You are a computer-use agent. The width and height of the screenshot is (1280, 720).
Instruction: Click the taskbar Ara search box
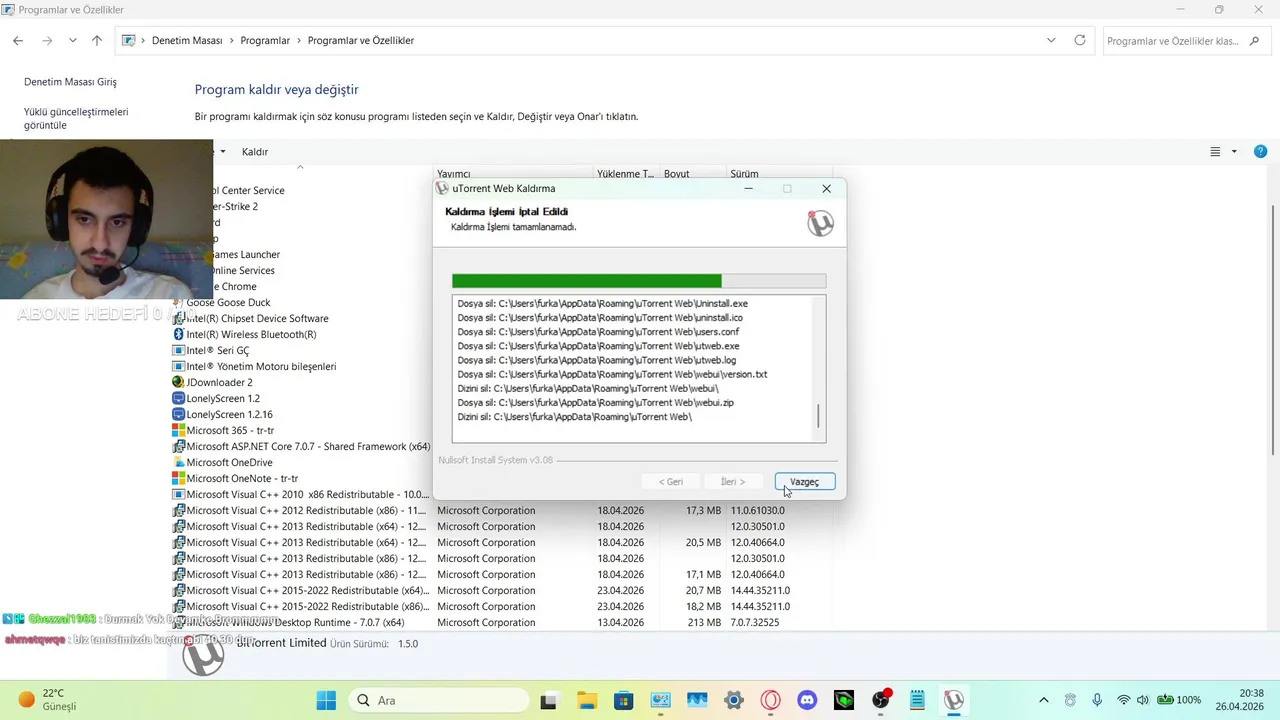[437, 700]
